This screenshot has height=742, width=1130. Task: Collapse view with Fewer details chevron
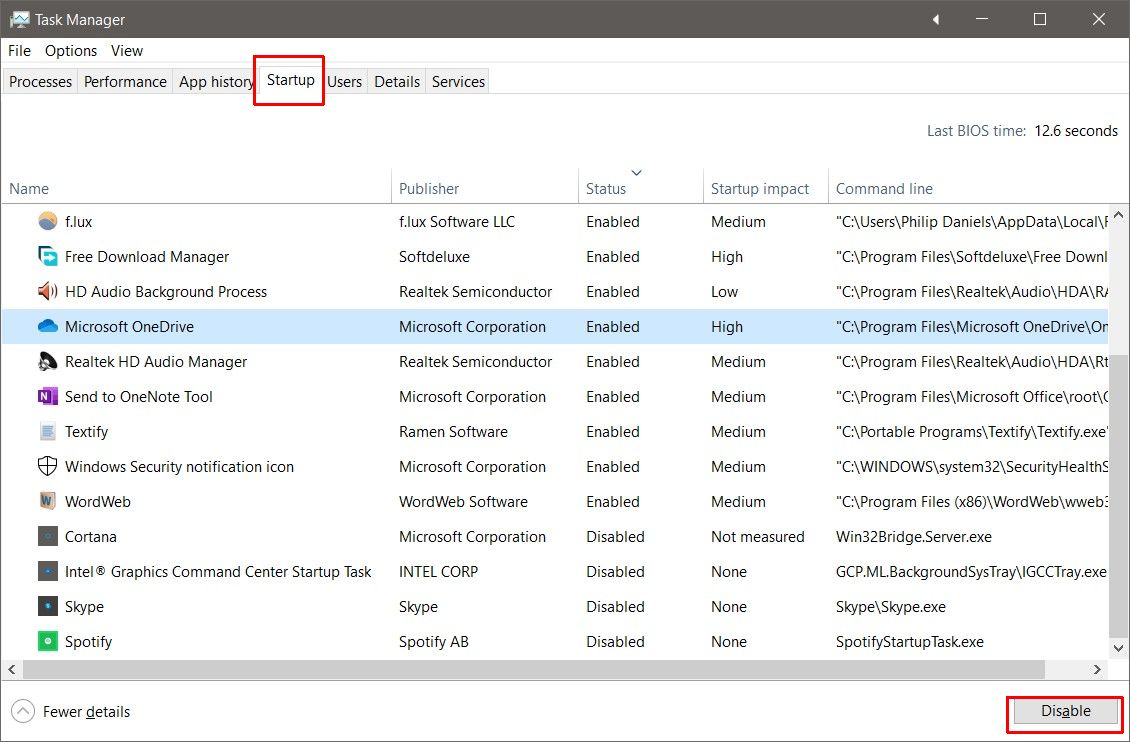23,712
